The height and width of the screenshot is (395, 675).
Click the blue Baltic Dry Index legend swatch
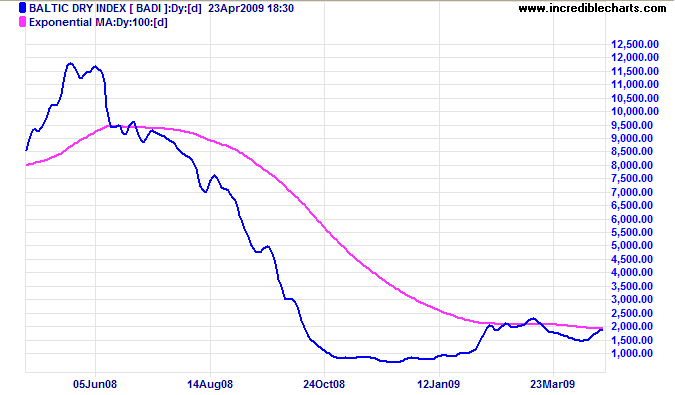tap(22, 8)
